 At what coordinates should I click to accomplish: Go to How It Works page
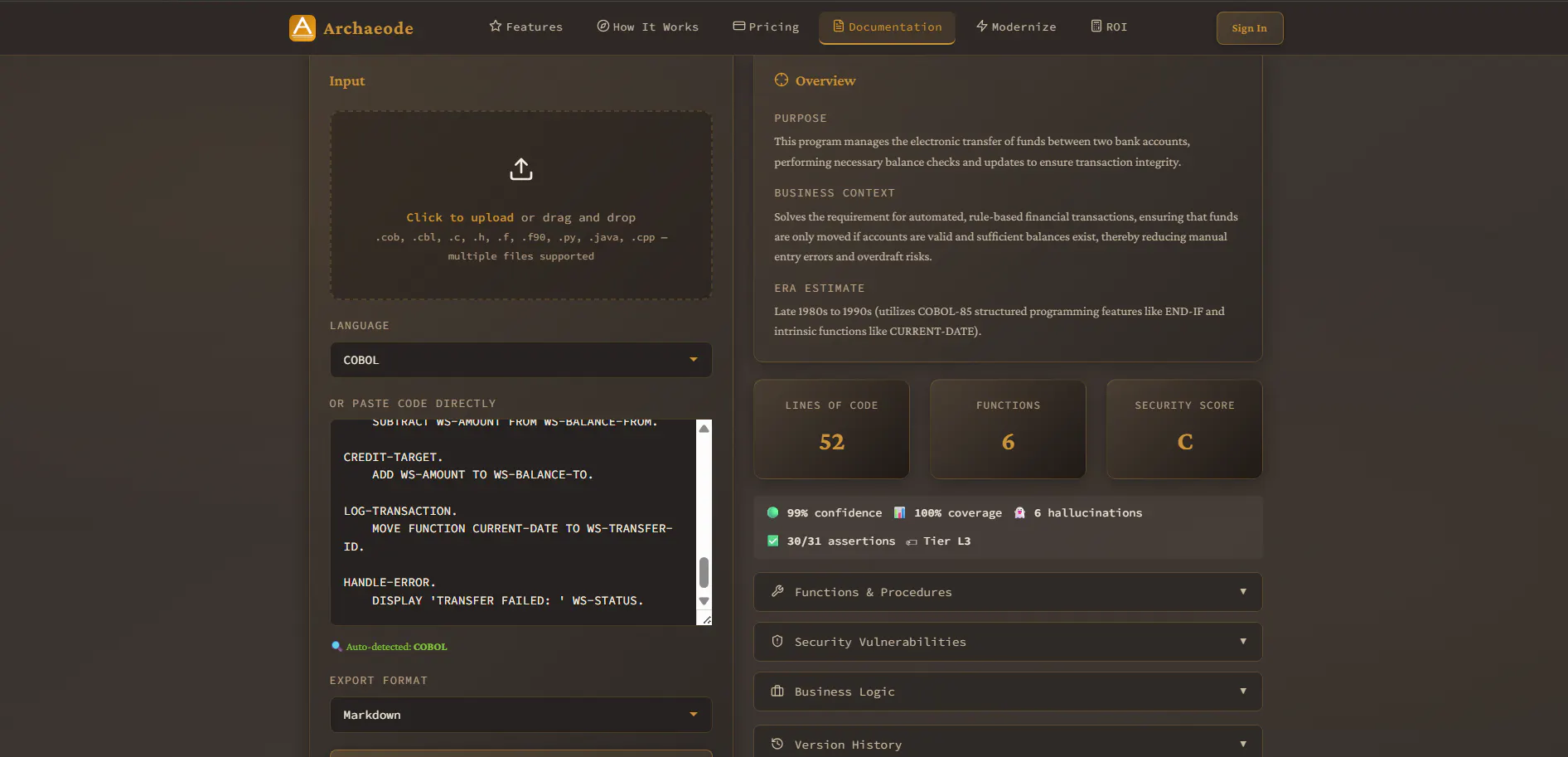click(648, 27)
